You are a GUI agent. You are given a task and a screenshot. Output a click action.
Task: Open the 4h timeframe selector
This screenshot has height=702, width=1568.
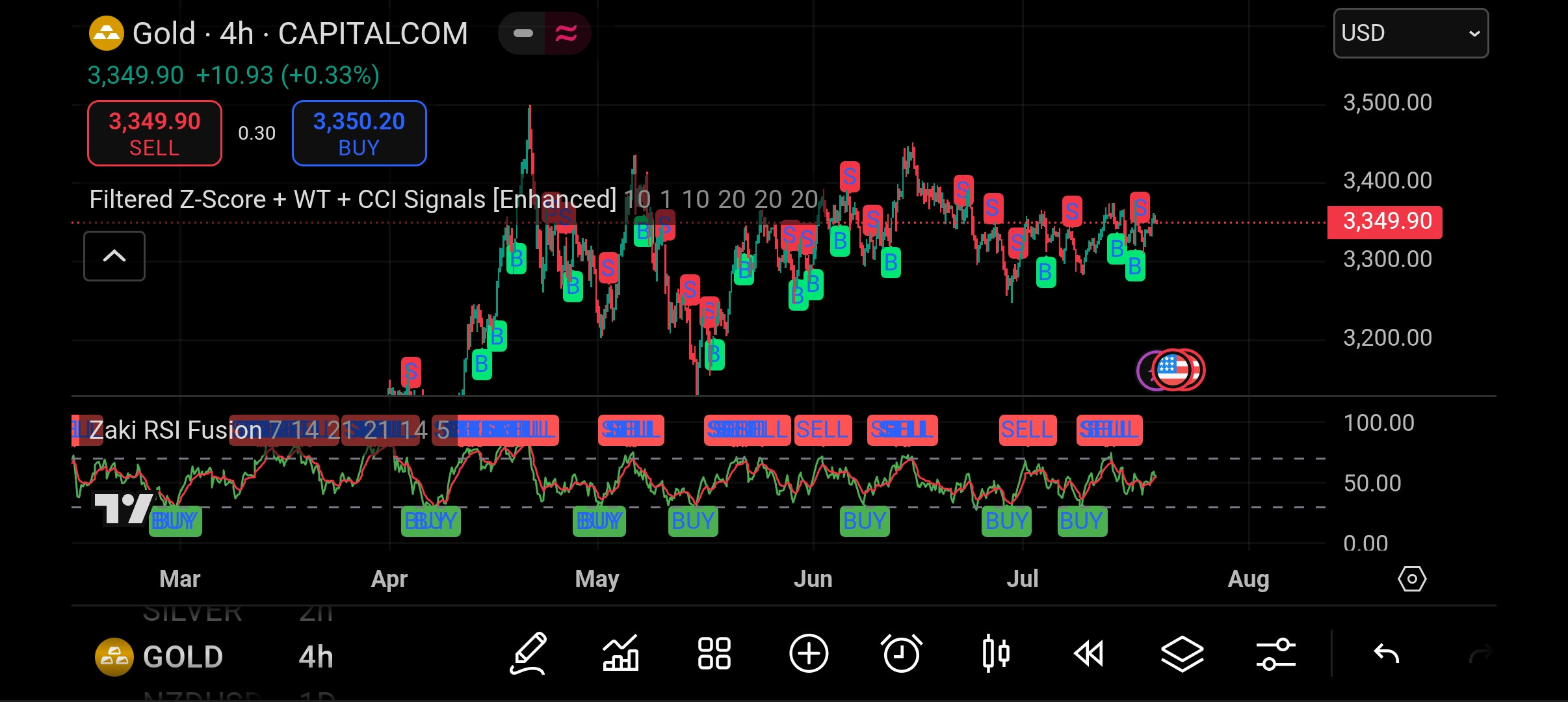(316, 657)
